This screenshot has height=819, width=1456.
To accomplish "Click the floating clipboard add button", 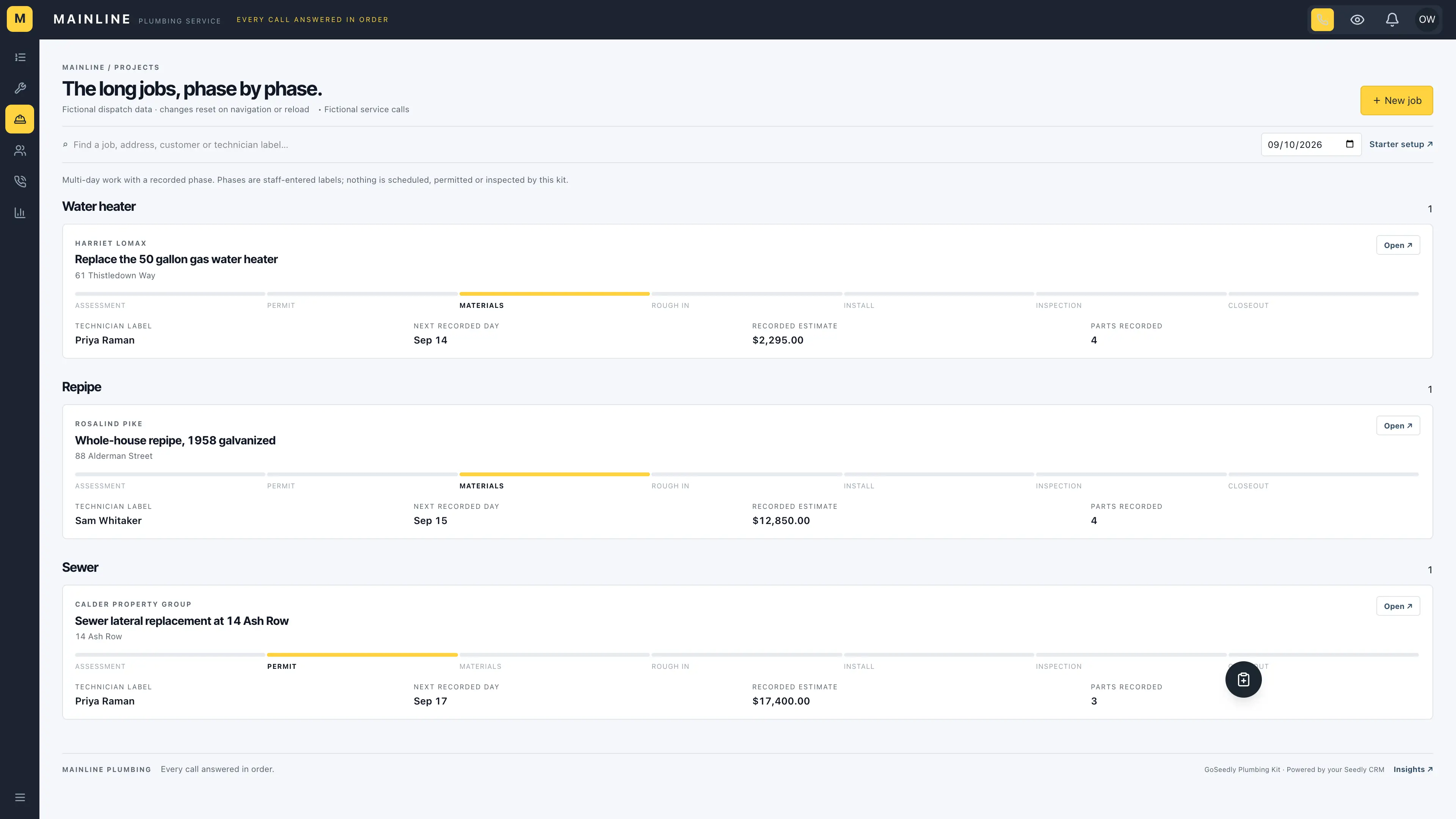I will (x=1244, y=679).
